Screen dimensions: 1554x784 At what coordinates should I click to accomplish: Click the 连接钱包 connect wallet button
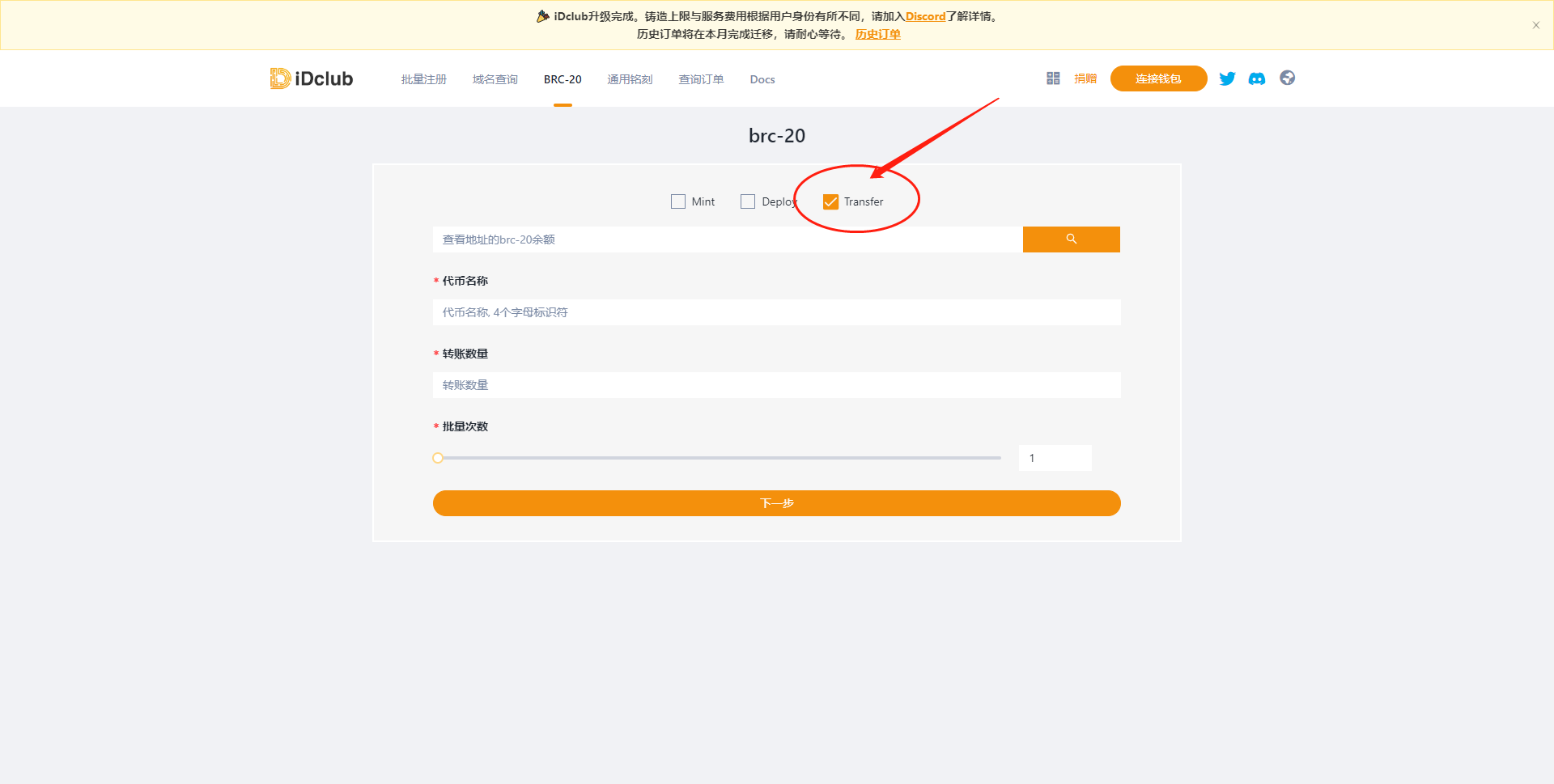[1159, 78]
